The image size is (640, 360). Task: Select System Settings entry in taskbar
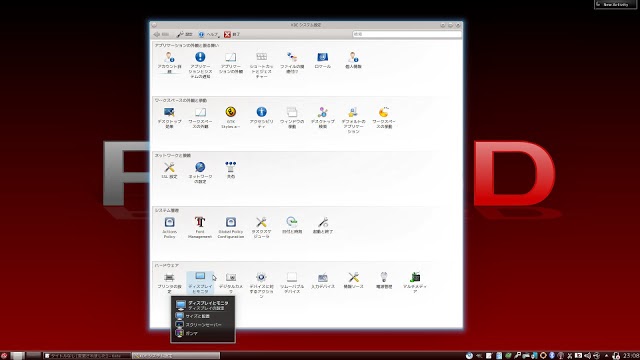pyautogui.click(x=176, y=356)
